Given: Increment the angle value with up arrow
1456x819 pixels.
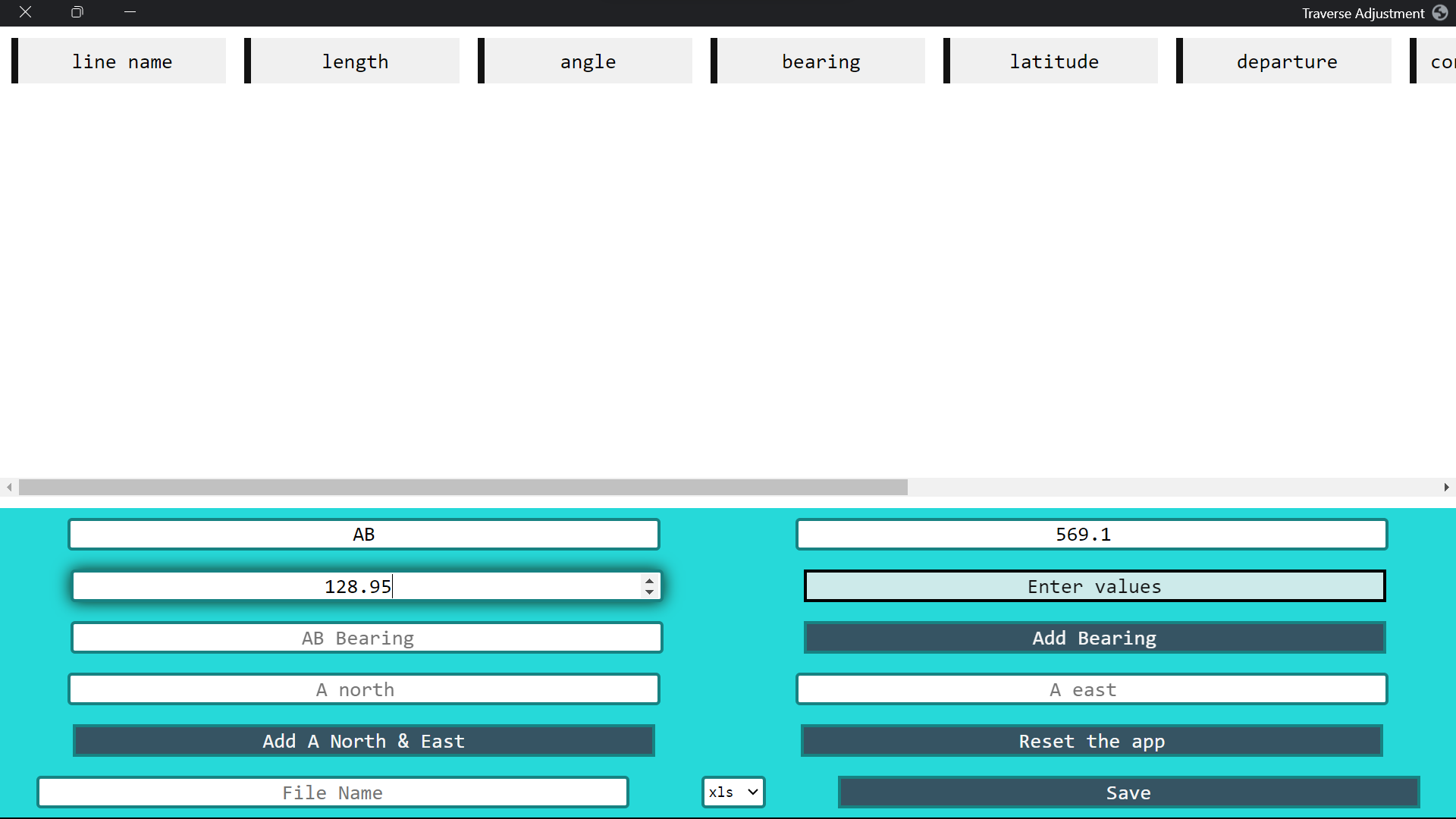Looking at the screenshot, I should (x=649, y=581).
